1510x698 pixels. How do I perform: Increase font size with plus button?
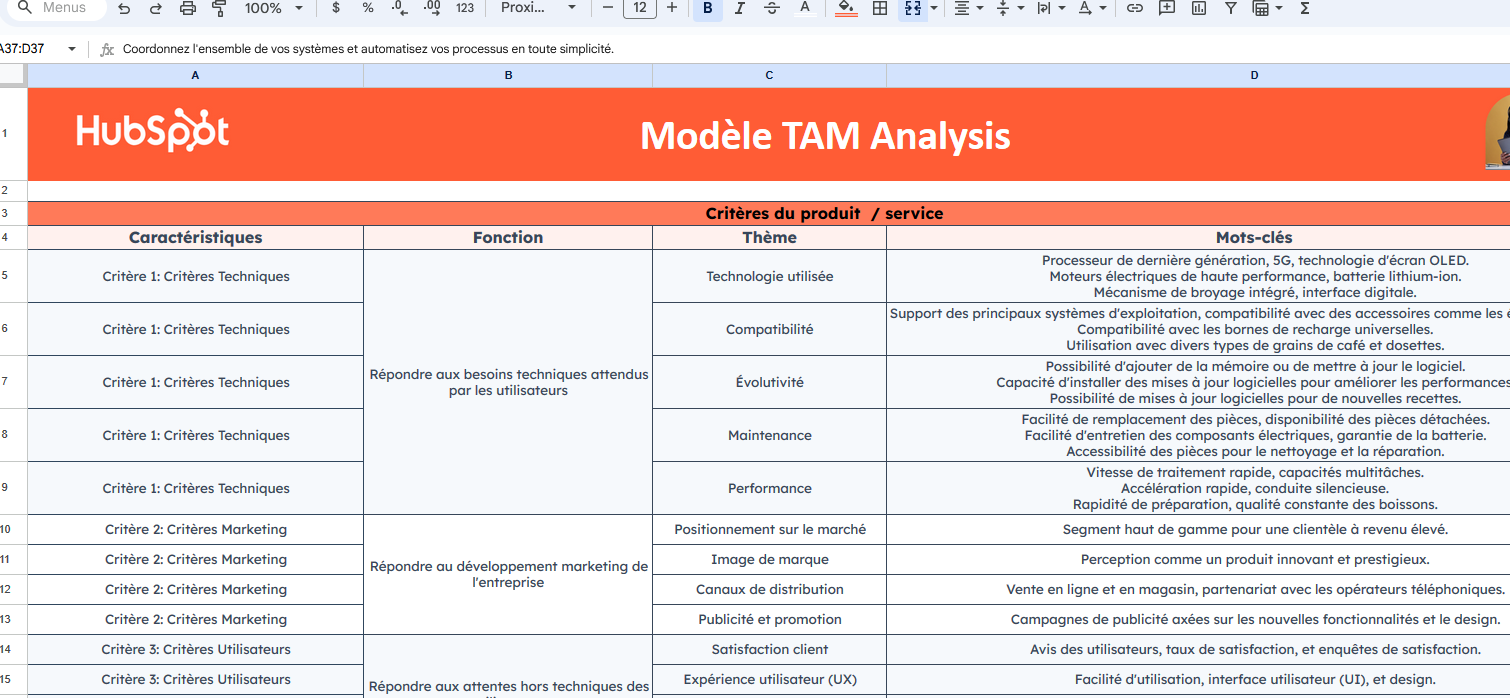click(671, 8)
